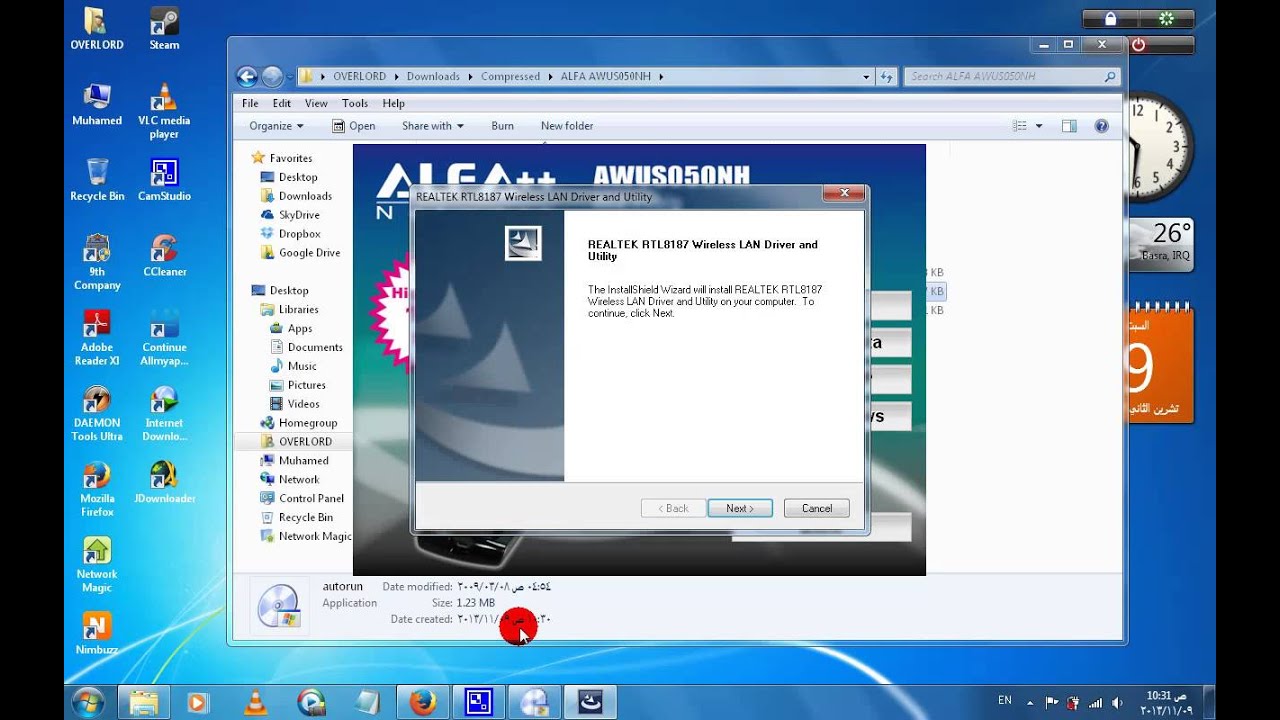Launch VLC media player from desktop
1280x720 pixels.
(x=164, y=111)
